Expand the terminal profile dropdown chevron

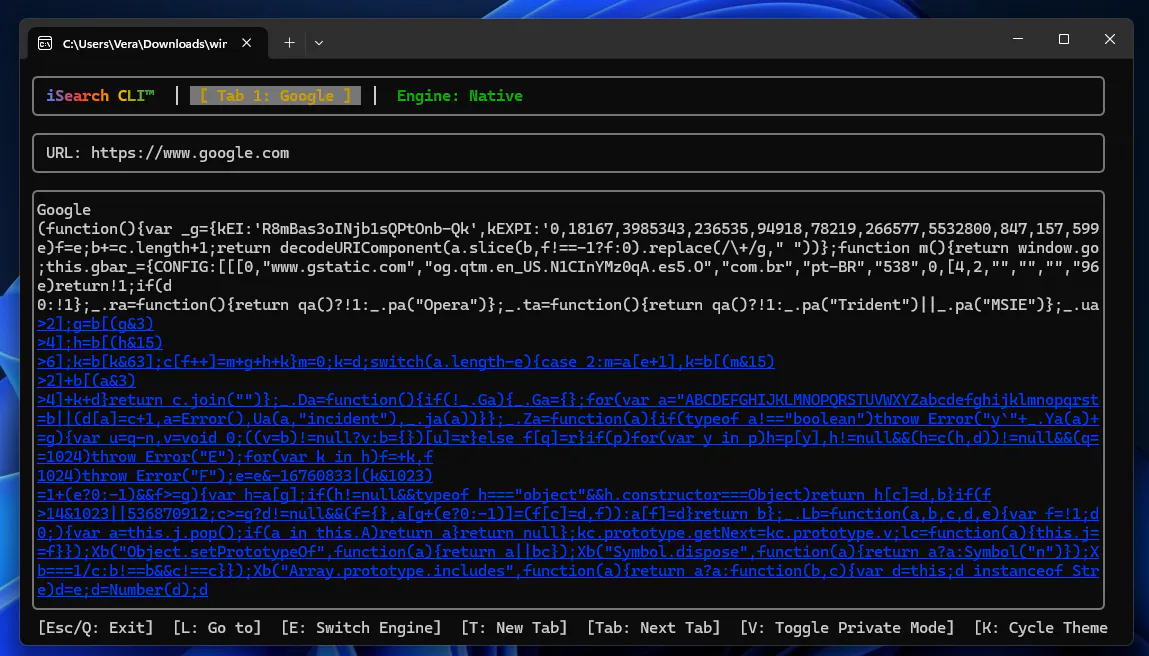319,43
